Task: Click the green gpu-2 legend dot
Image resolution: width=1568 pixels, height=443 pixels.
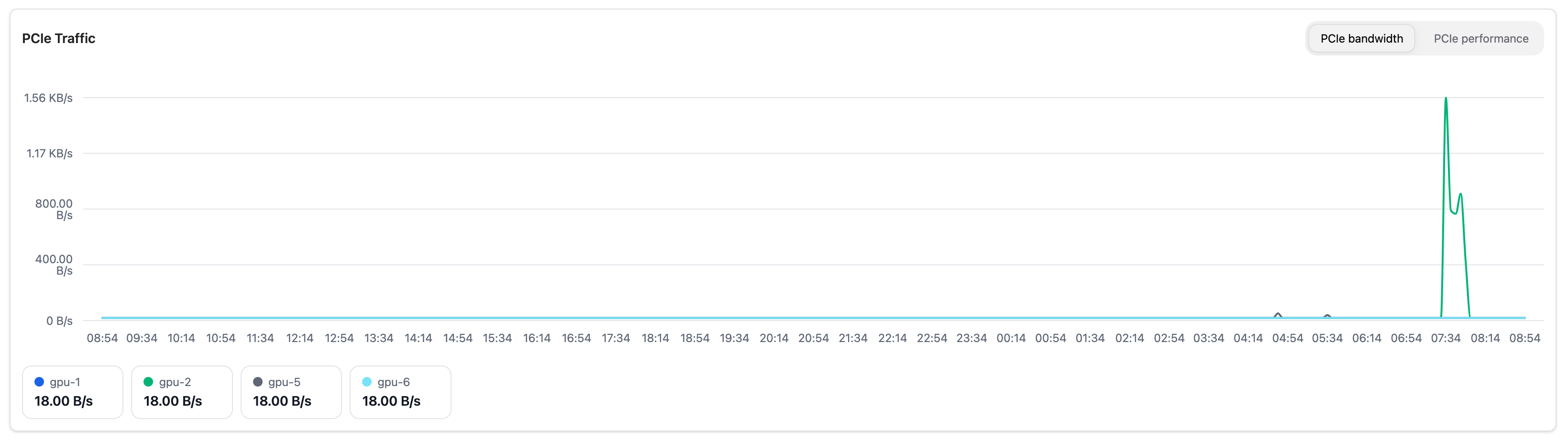Action: 148,382
